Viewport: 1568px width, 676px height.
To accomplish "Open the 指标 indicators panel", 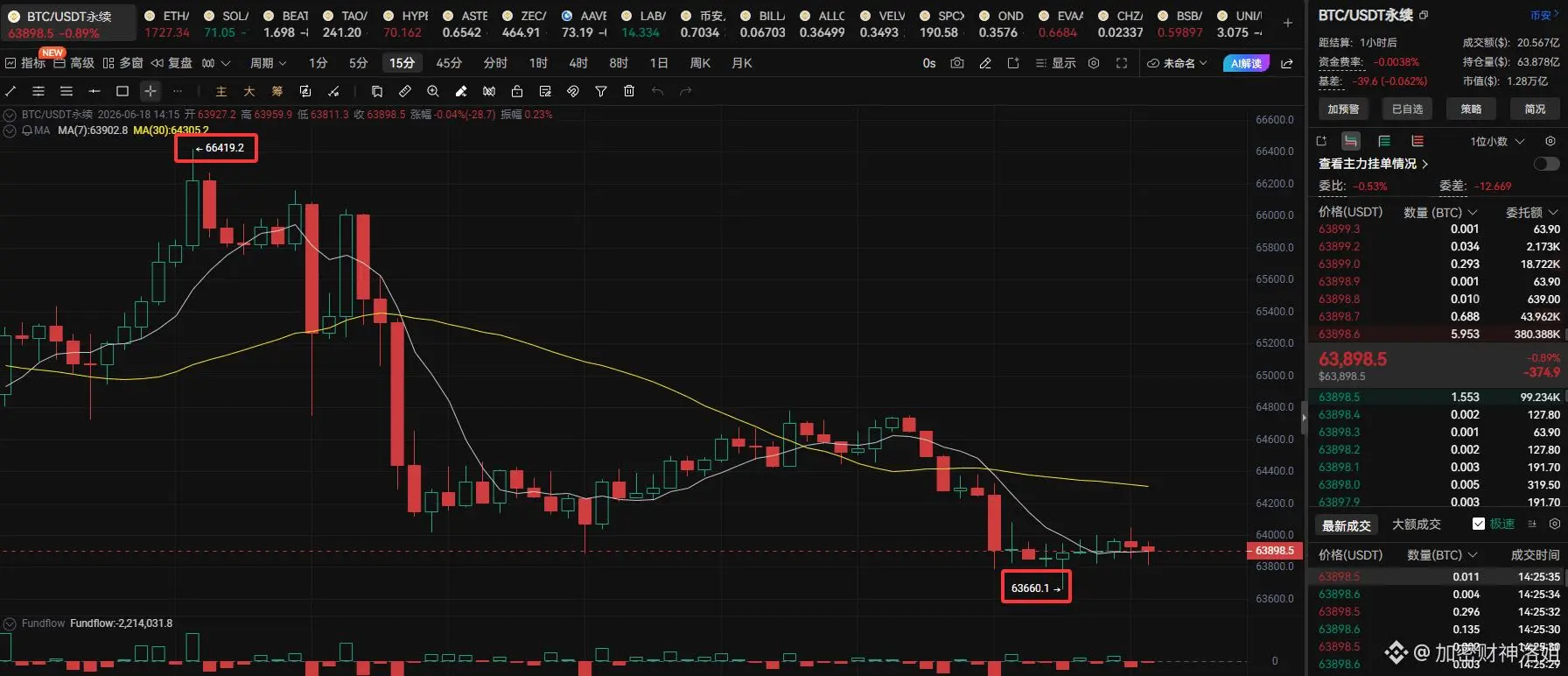I will point(25,63).
